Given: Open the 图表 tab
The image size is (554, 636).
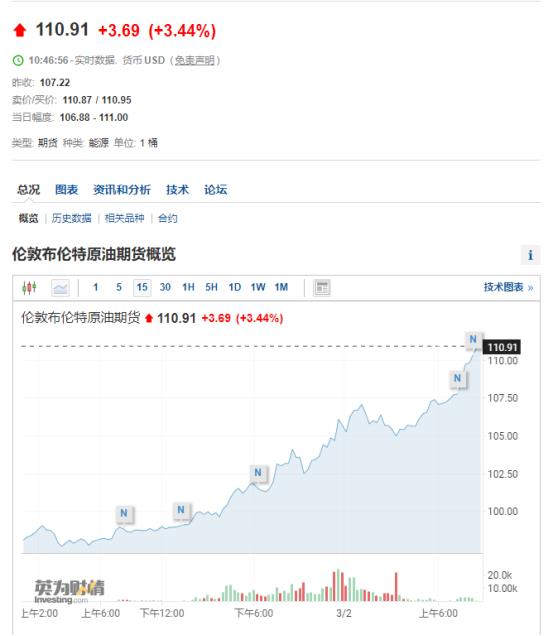Looking at the screenshot, I should click(67, 189).
